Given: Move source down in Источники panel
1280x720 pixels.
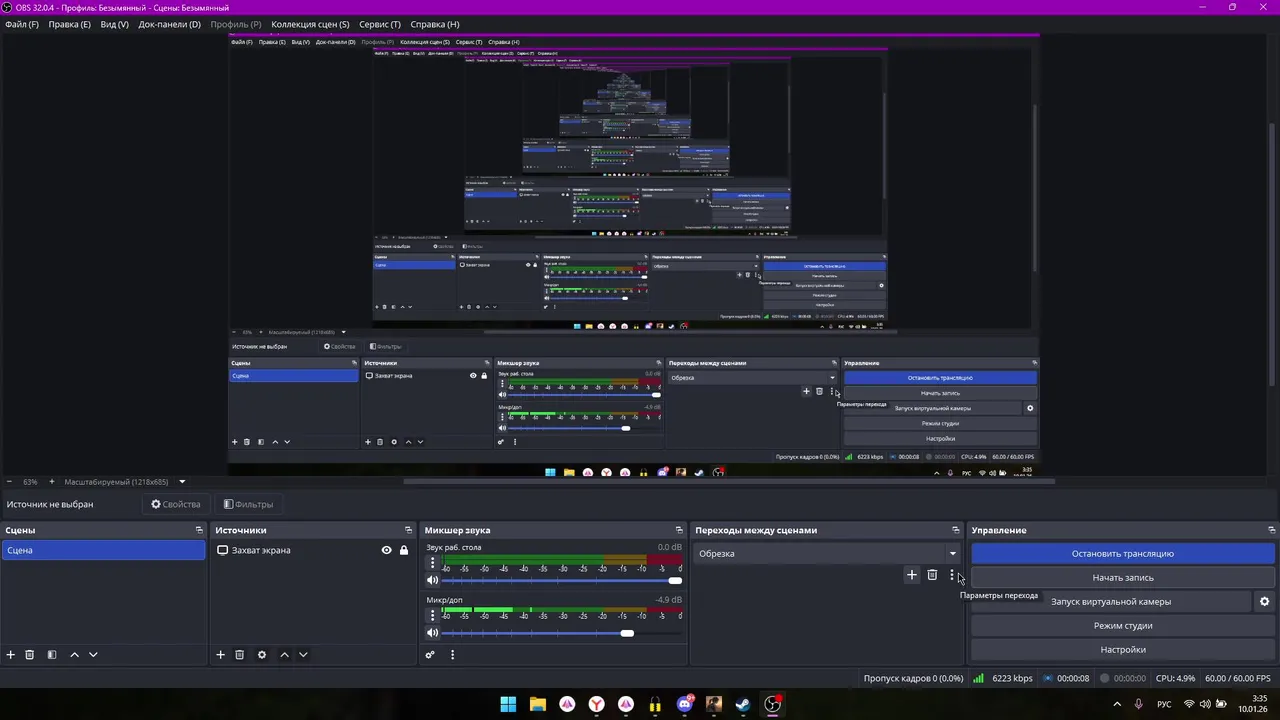Looking at the screenshot, I should click(x=303, y=655).
